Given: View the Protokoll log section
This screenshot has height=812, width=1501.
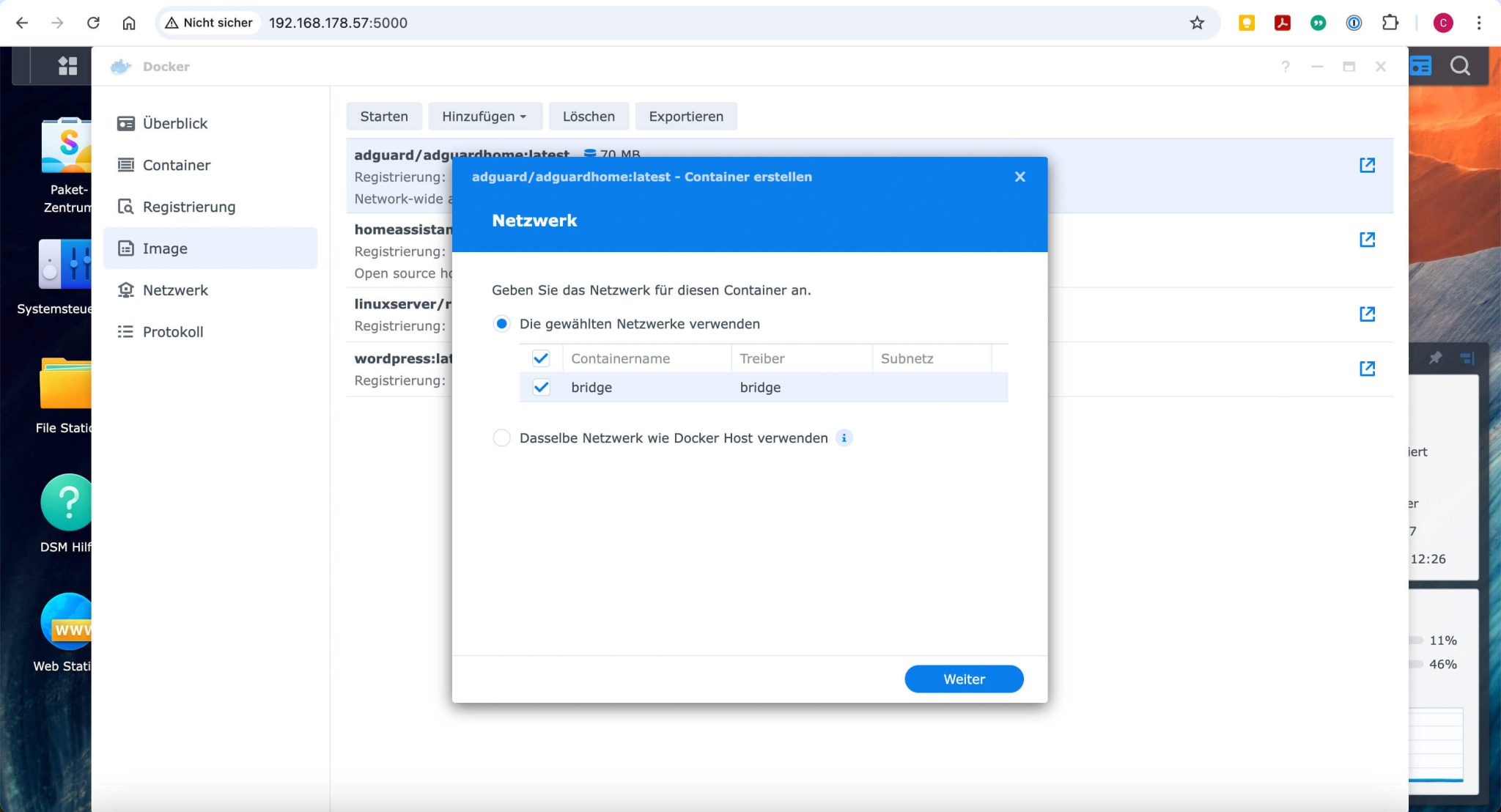Looking at the screenshot, I should coord(173,331).
